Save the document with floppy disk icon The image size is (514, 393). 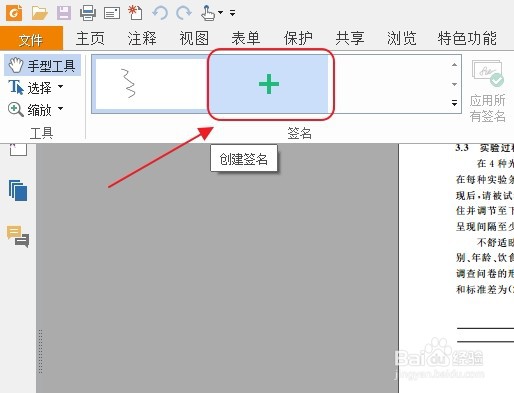64,13
